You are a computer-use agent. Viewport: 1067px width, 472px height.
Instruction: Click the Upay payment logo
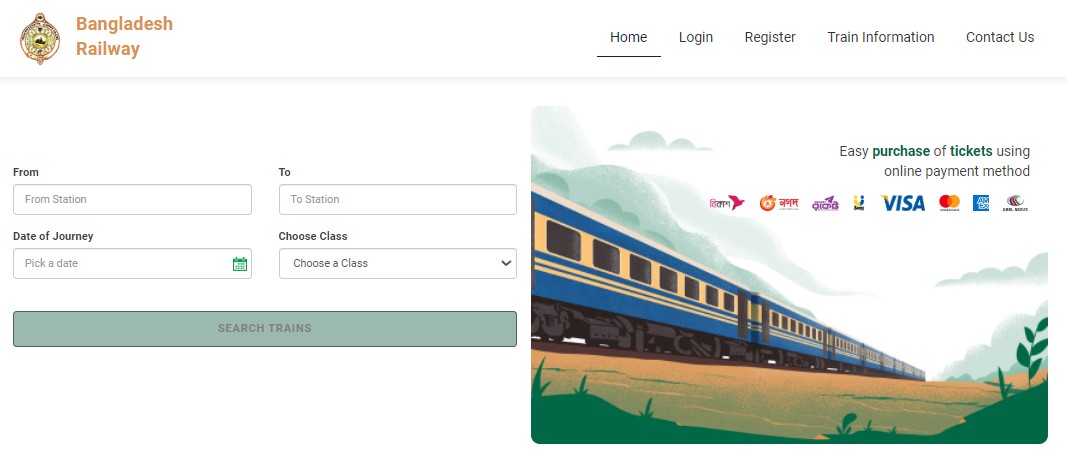tap(859, 203)
